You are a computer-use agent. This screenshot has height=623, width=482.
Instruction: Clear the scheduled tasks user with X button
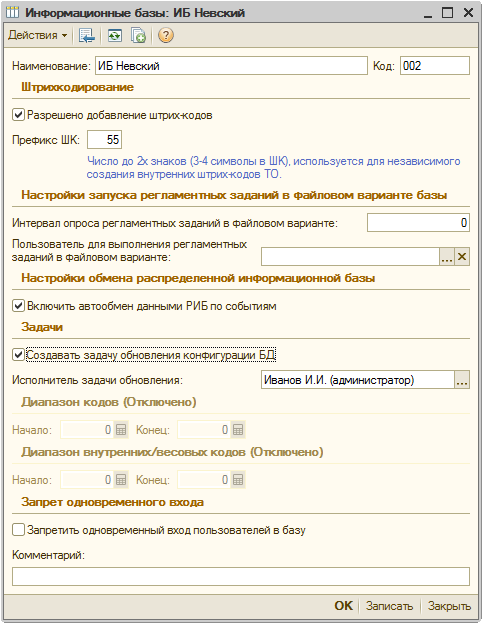[462, 257]
